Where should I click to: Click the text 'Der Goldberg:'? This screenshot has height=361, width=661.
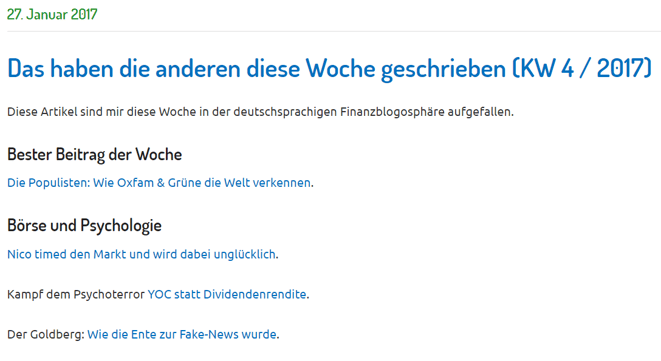click(46, 334)
